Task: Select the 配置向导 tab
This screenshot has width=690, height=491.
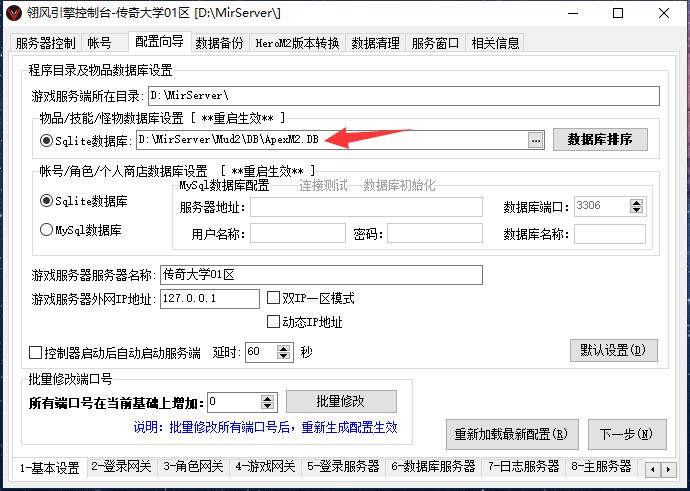Action: coord(159,42)
